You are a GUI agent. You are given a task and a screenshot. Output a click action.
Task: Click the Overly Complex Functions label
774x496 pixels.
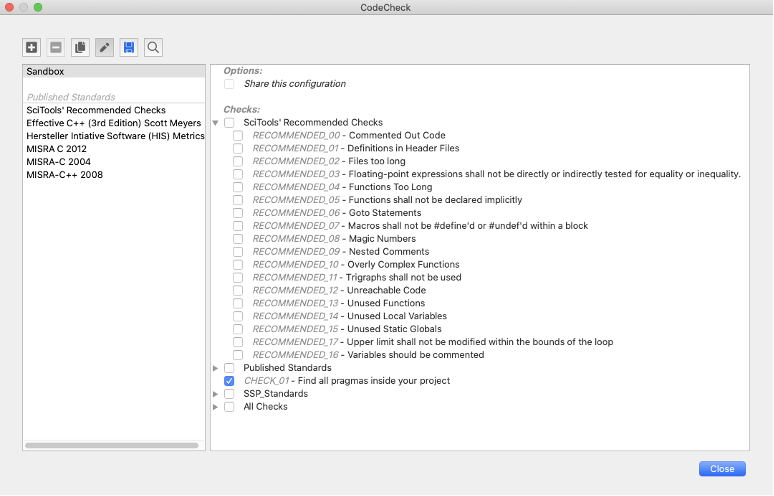pos(403,265)
